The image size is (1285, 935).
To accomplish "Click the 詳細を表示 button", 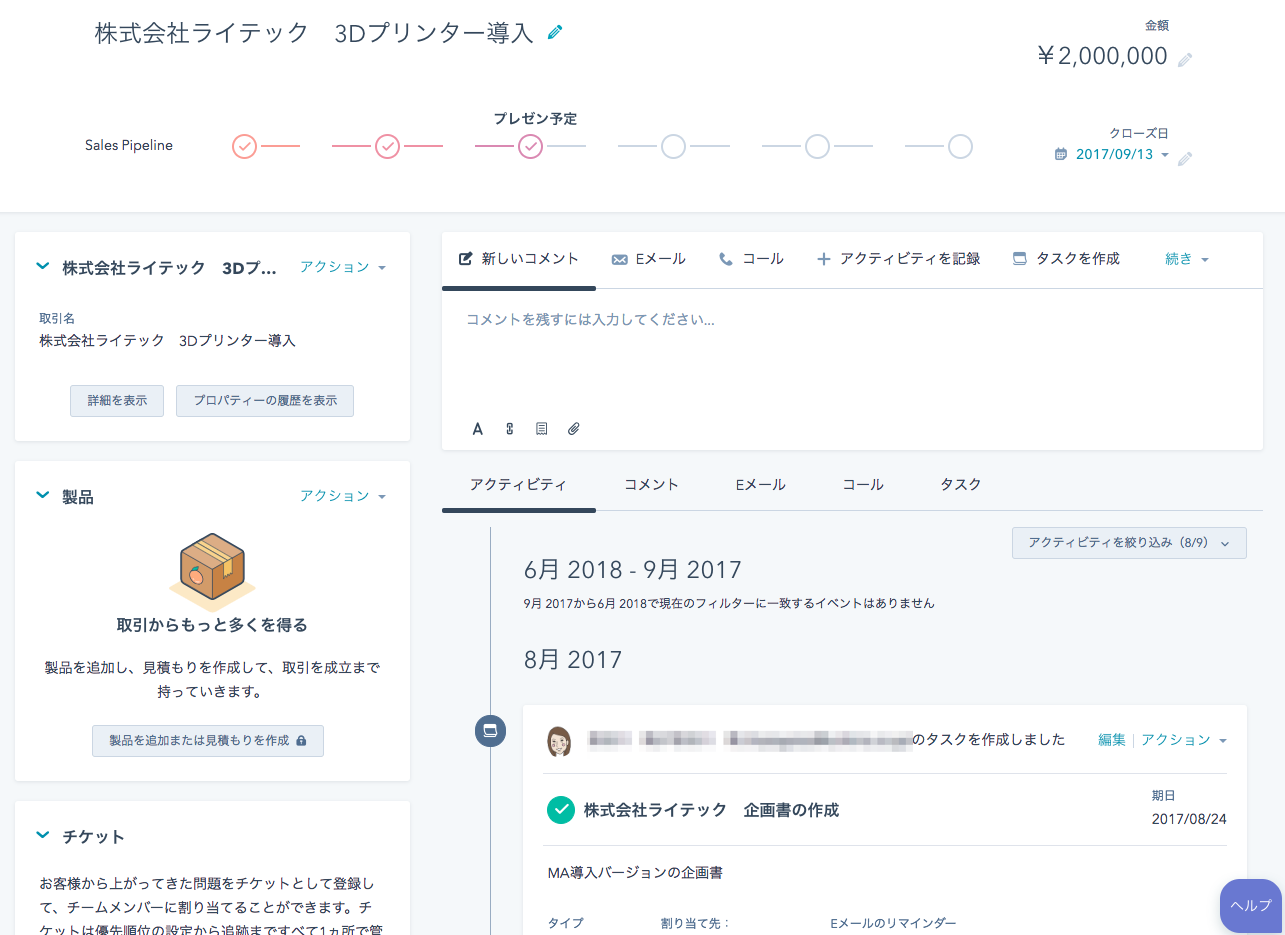I will (117, 400).
